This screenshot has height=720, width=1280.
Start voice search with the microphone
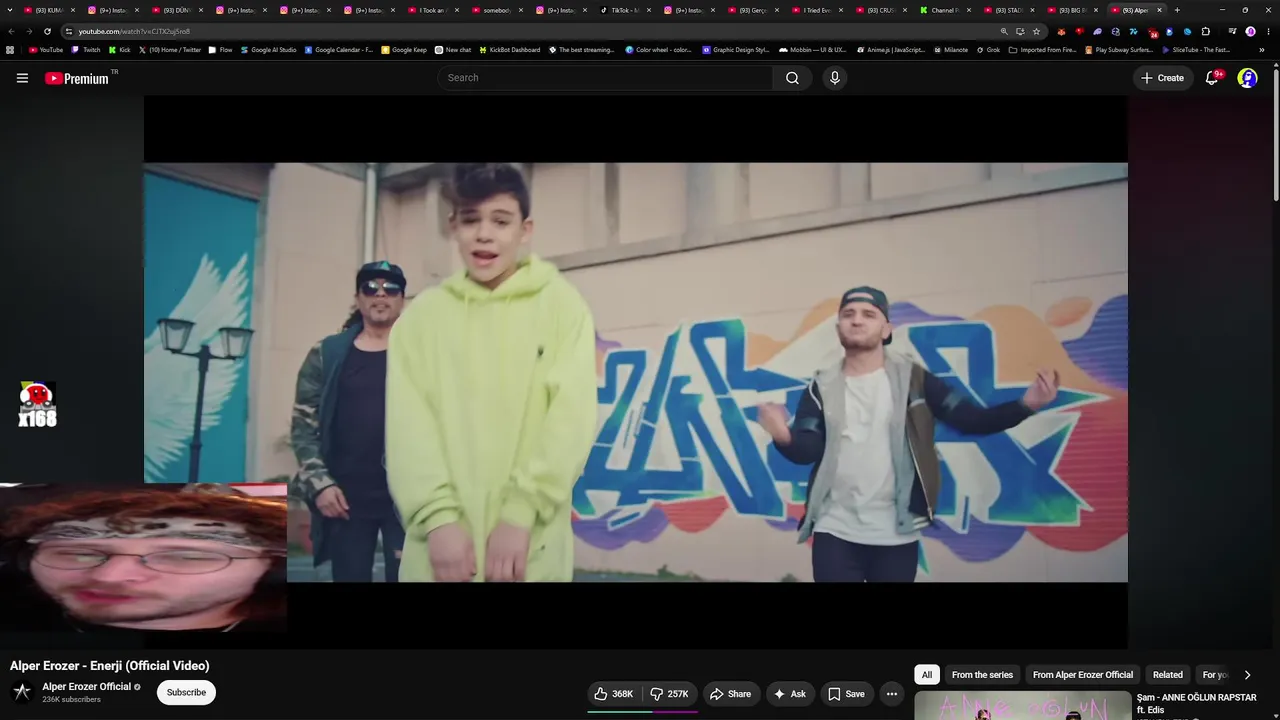click(x=835, y=78)
